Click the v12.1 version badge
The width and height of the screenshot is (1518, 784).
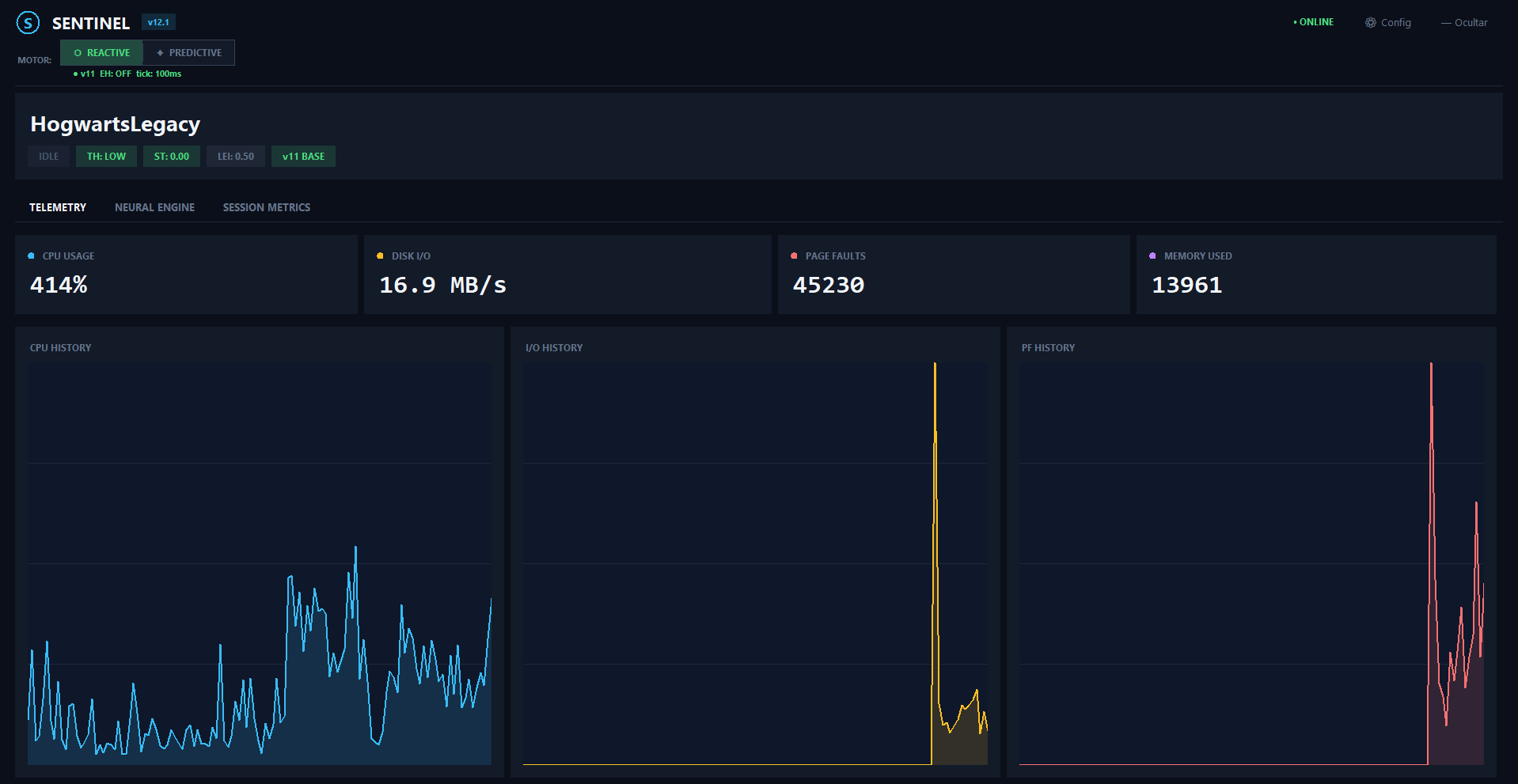(x=158, y=22)
